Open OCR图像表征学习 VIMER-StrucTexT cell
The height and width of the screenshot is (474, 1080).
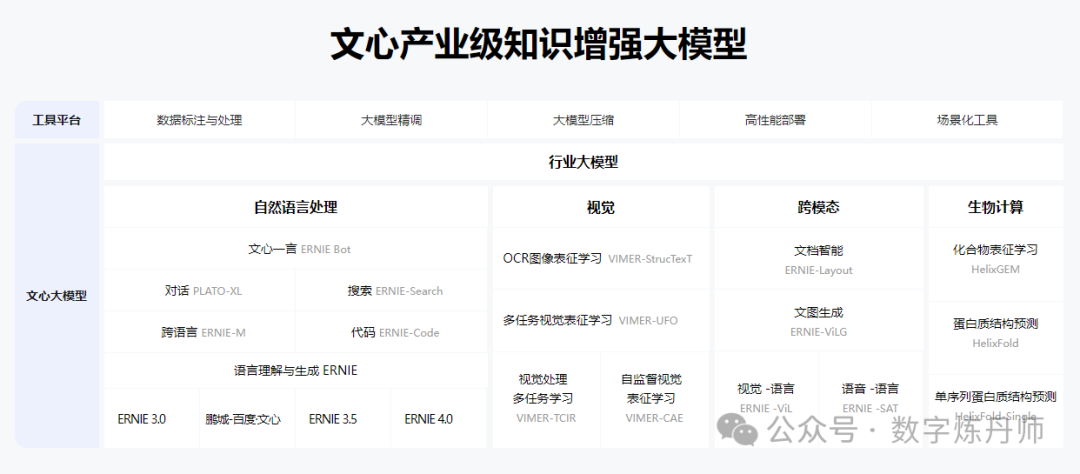(x=601, y=259)
